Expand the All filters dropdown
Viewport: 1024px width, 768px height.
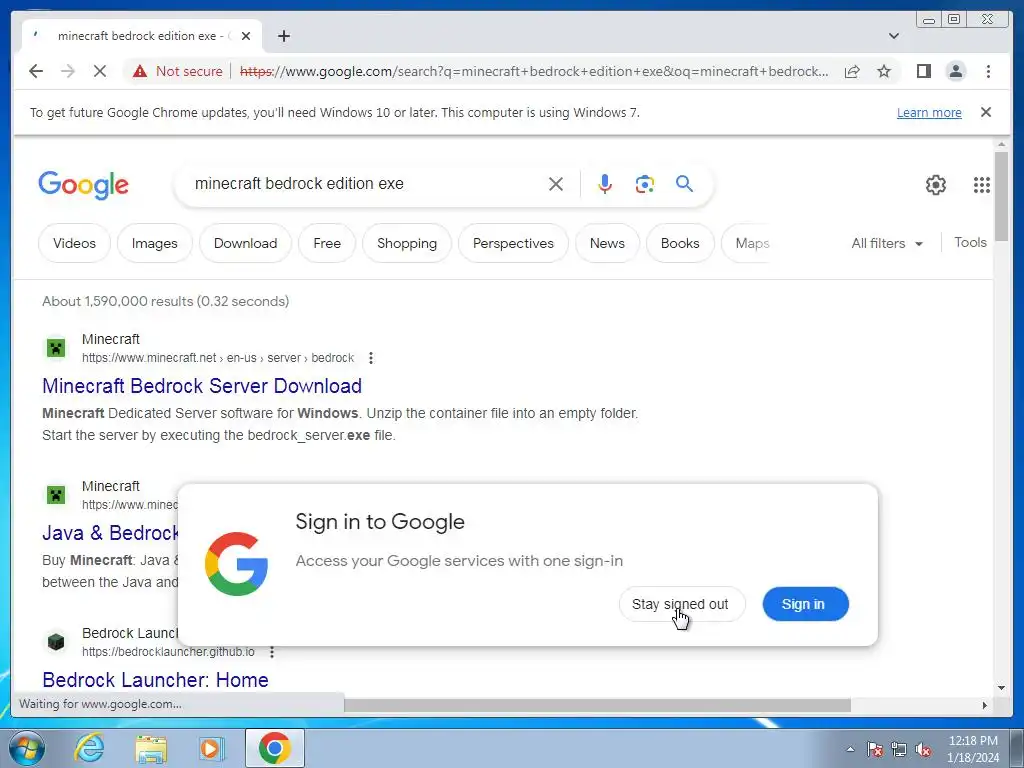coord(887,243)
